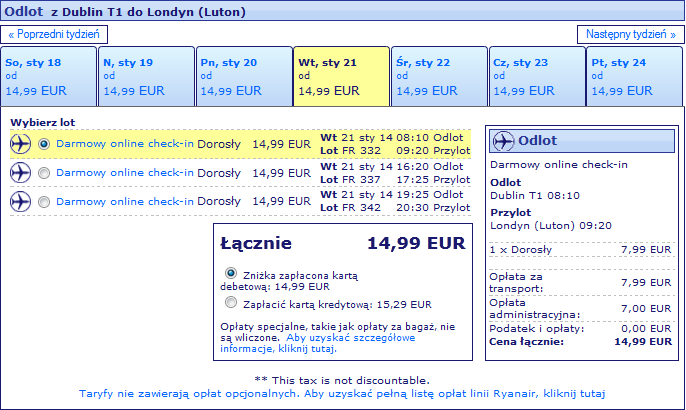Click the airplane icon beside flight FR 337
Screen dimensions: 686x410
(21, 173)
